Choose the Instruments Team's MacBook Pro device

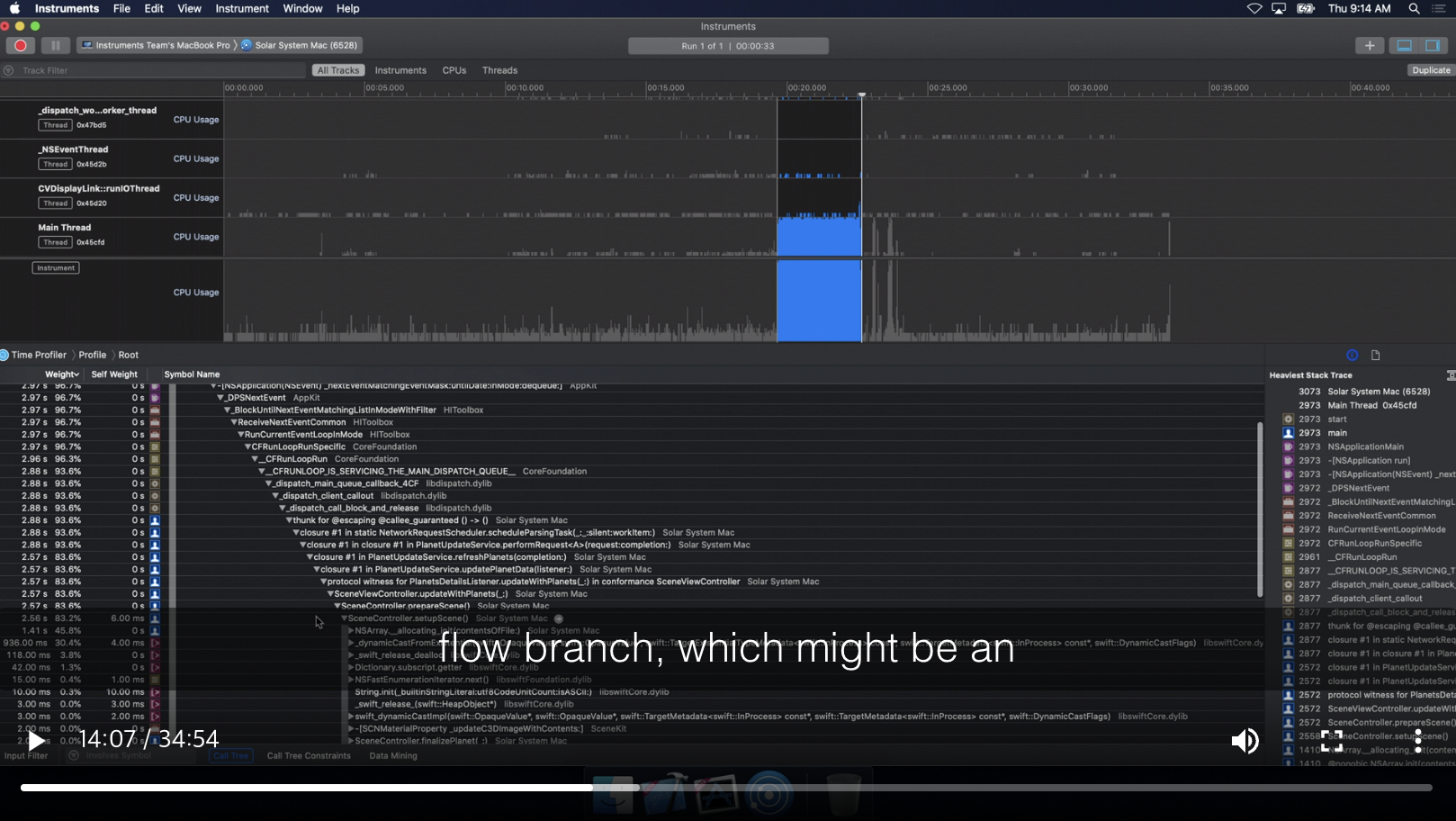155,45
